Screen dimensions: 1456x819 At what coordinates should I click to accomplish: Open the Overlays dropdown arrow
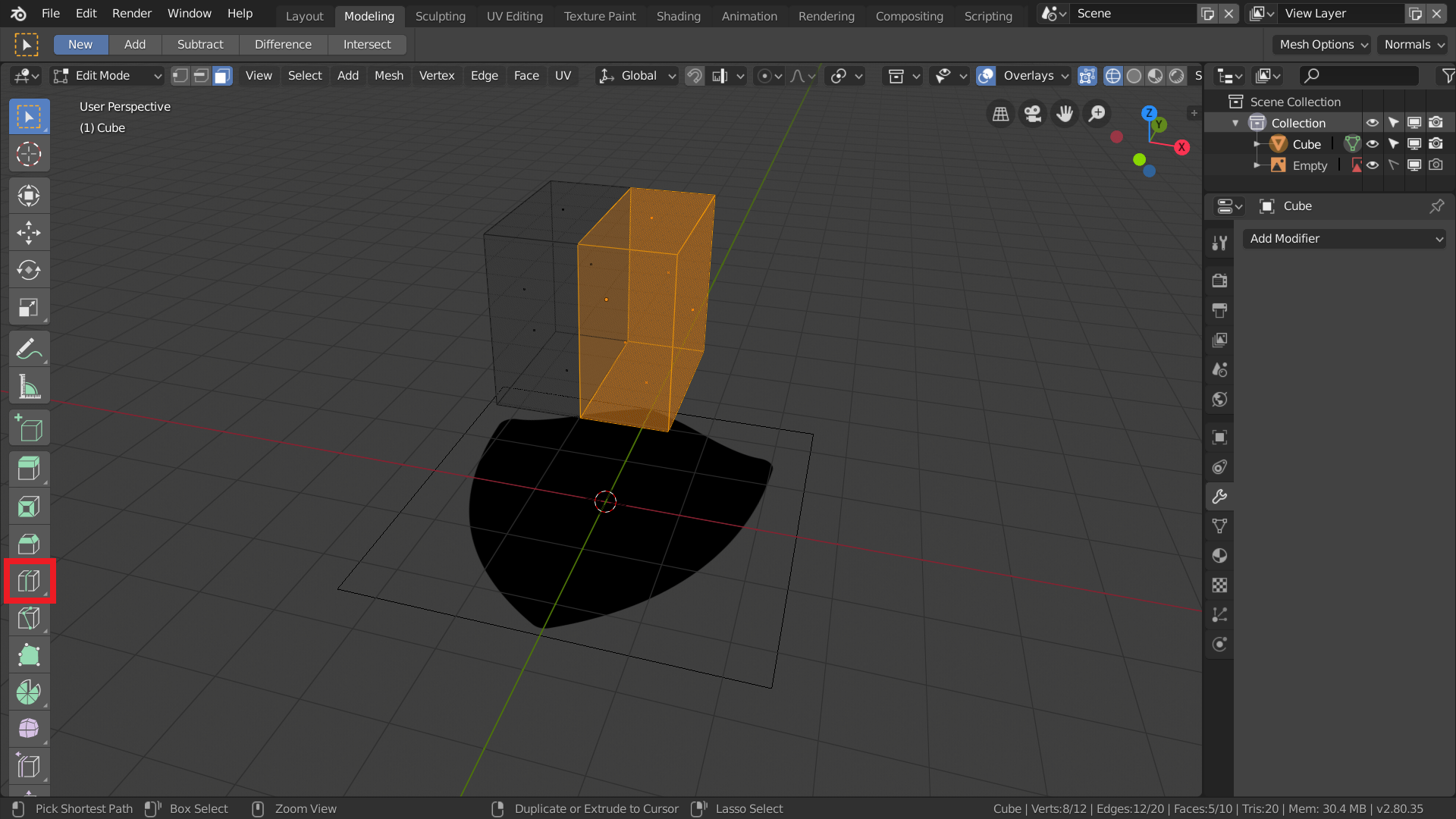tap(1065, 76)
